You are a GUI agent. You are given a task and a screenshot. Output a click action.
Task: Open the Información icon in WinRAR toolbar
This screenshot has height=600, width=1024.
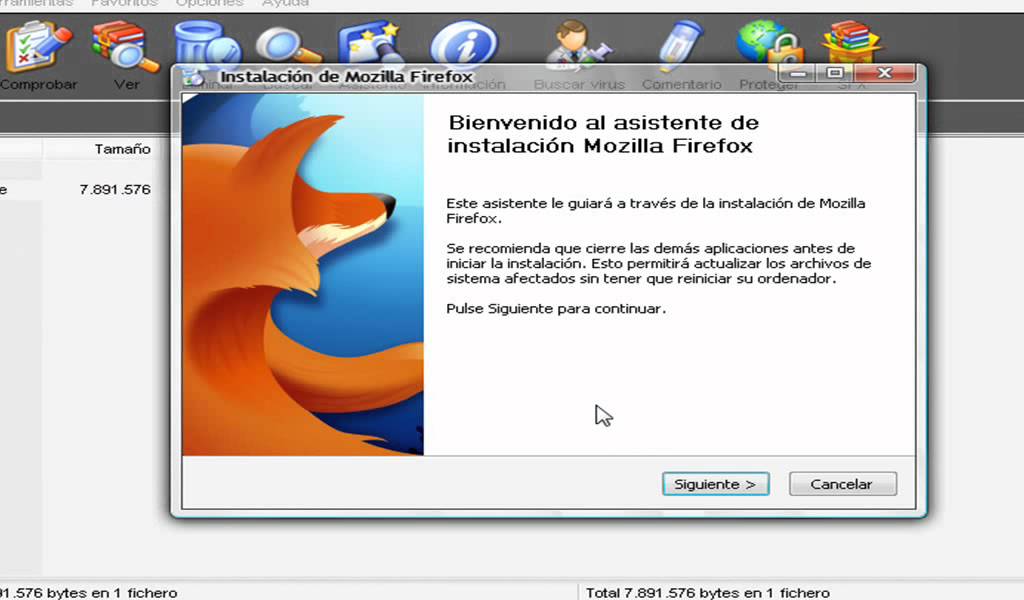coord(464,43)
